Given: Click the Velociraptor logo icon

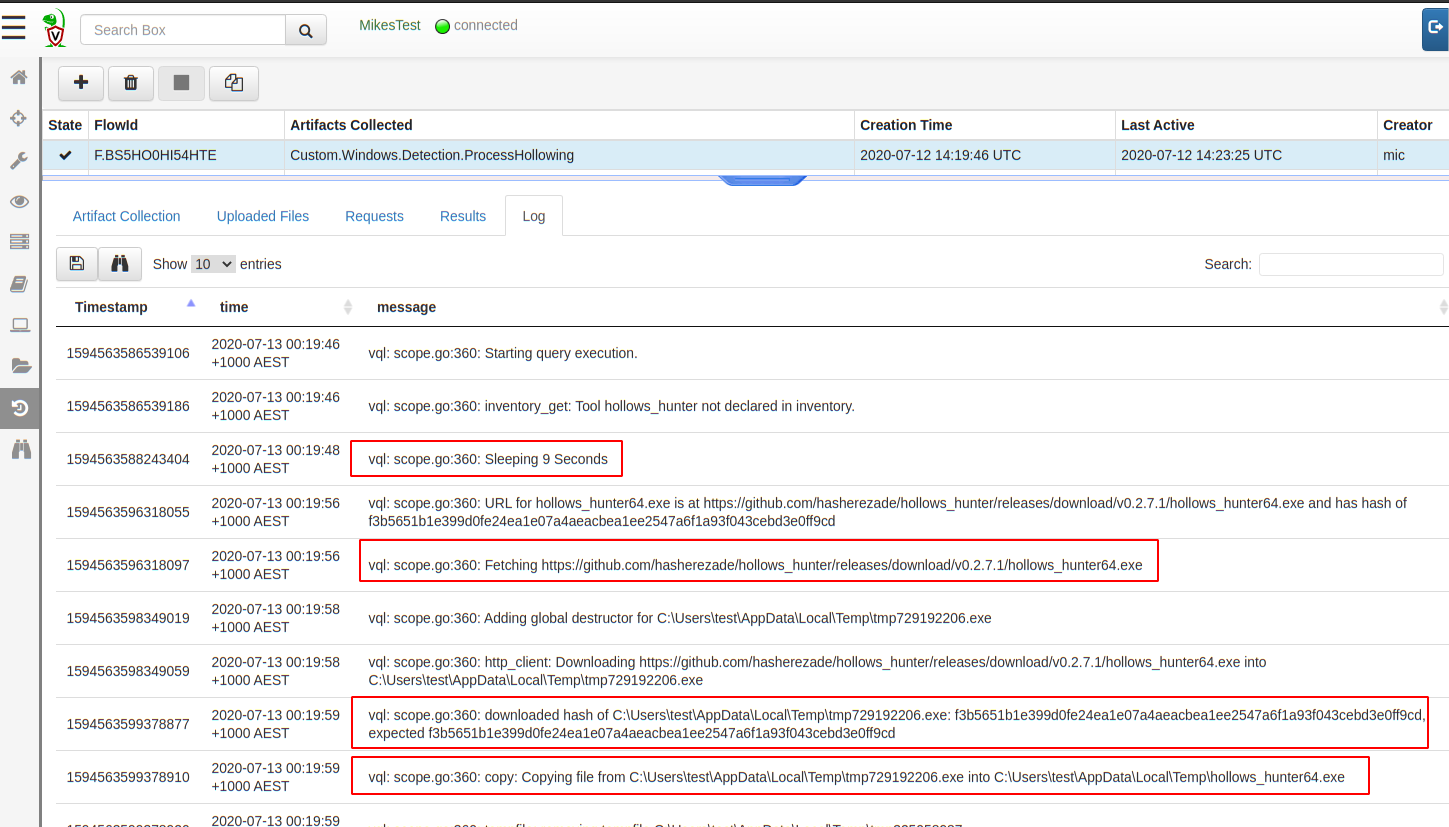Looking at the screenshot, I should pos(55,29).
